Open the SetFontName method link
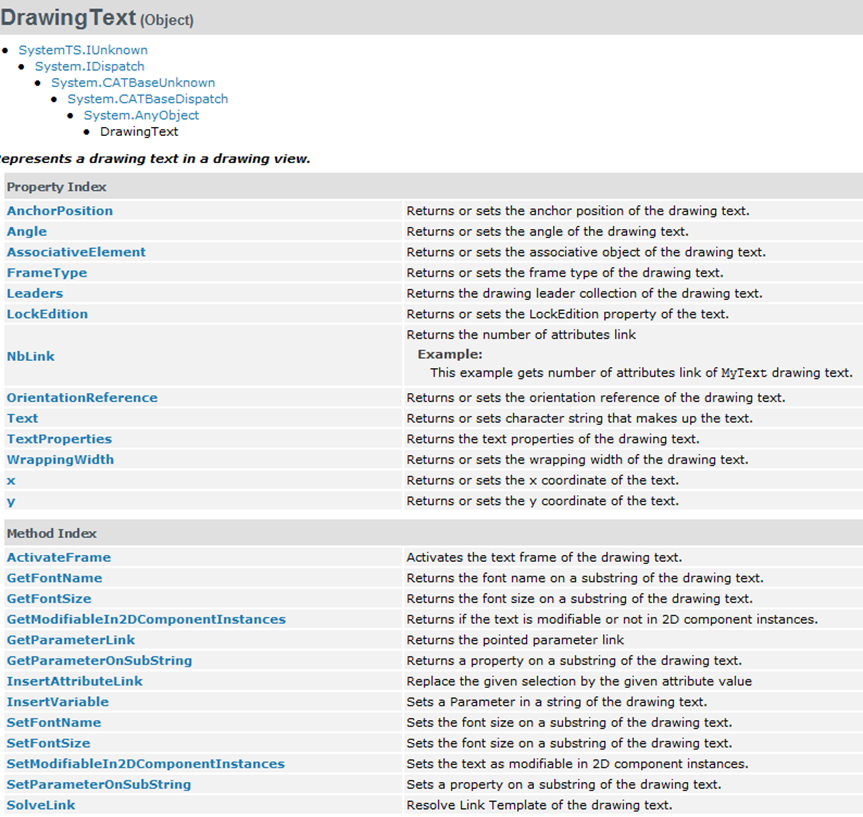The image size is (863, 817). [x=54, y=723]
